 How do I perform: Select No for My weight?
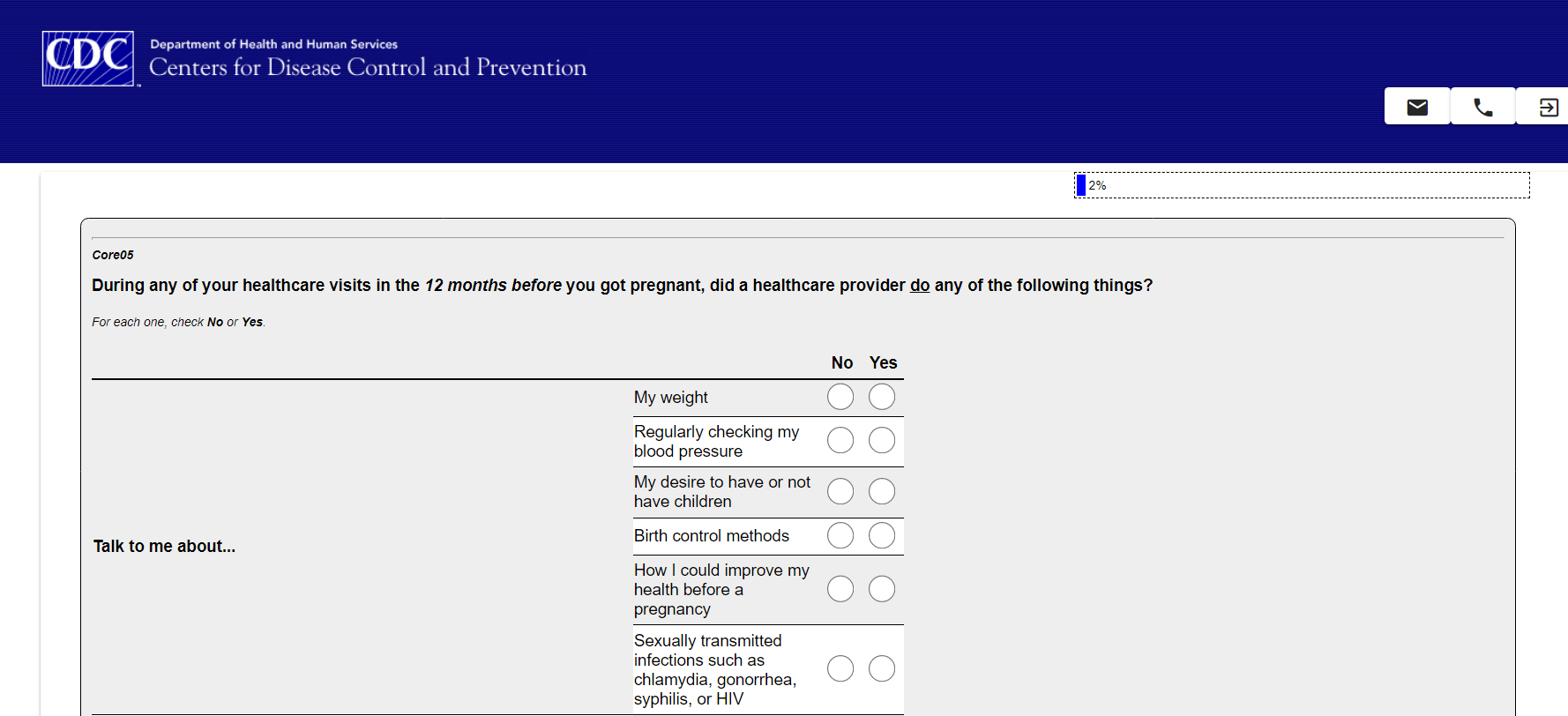840,397
